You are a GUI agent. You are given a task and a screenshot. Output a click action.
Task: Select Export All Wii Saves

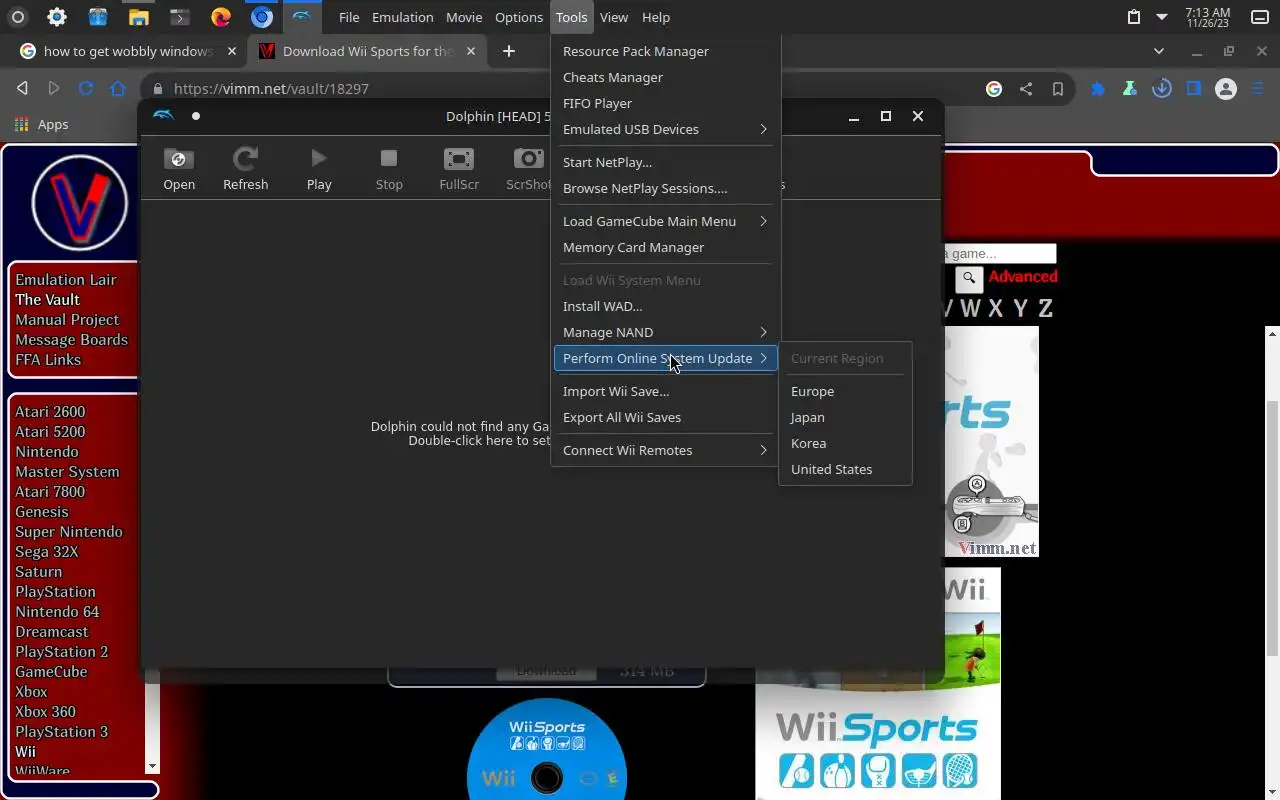click(x=665, y=417)
